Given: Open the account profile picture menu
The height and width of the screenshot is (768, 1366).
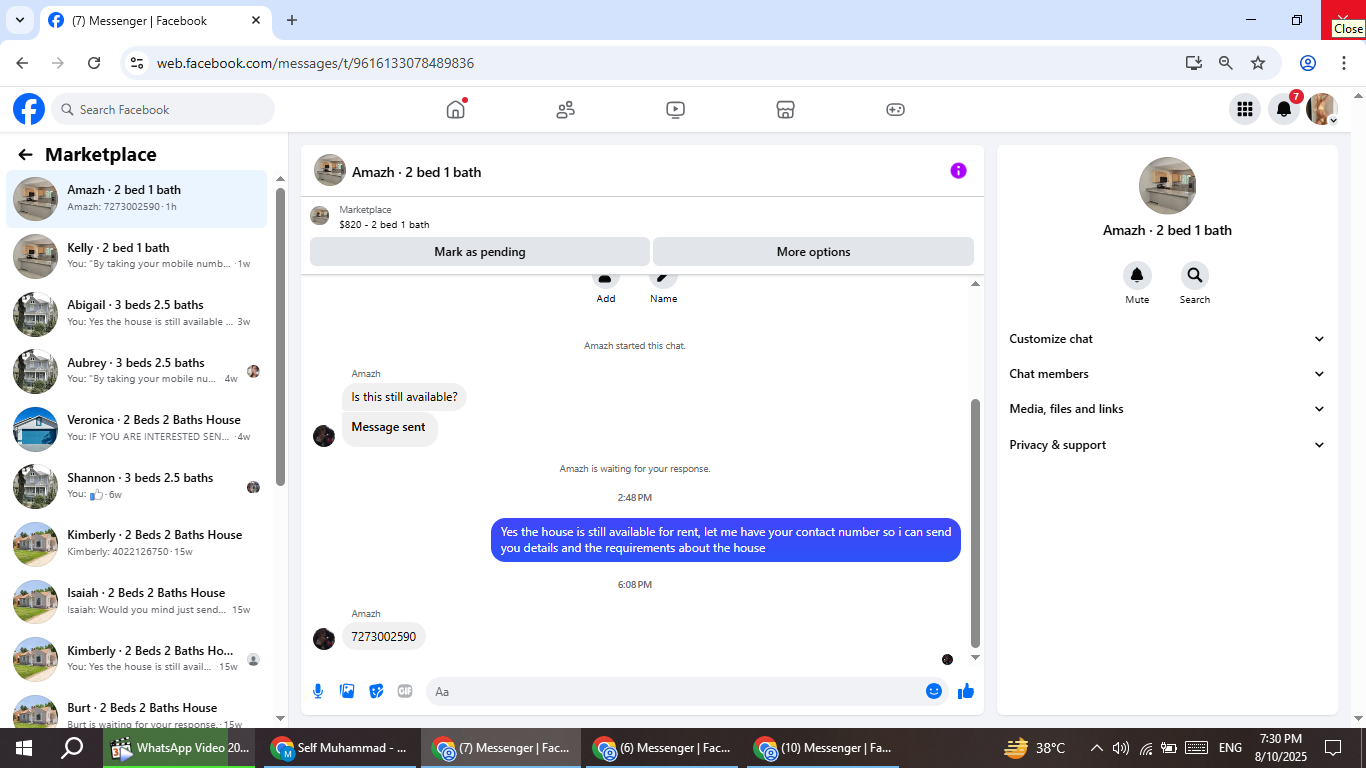Looking at the screenshot, I should click(x=1322, y=109).
